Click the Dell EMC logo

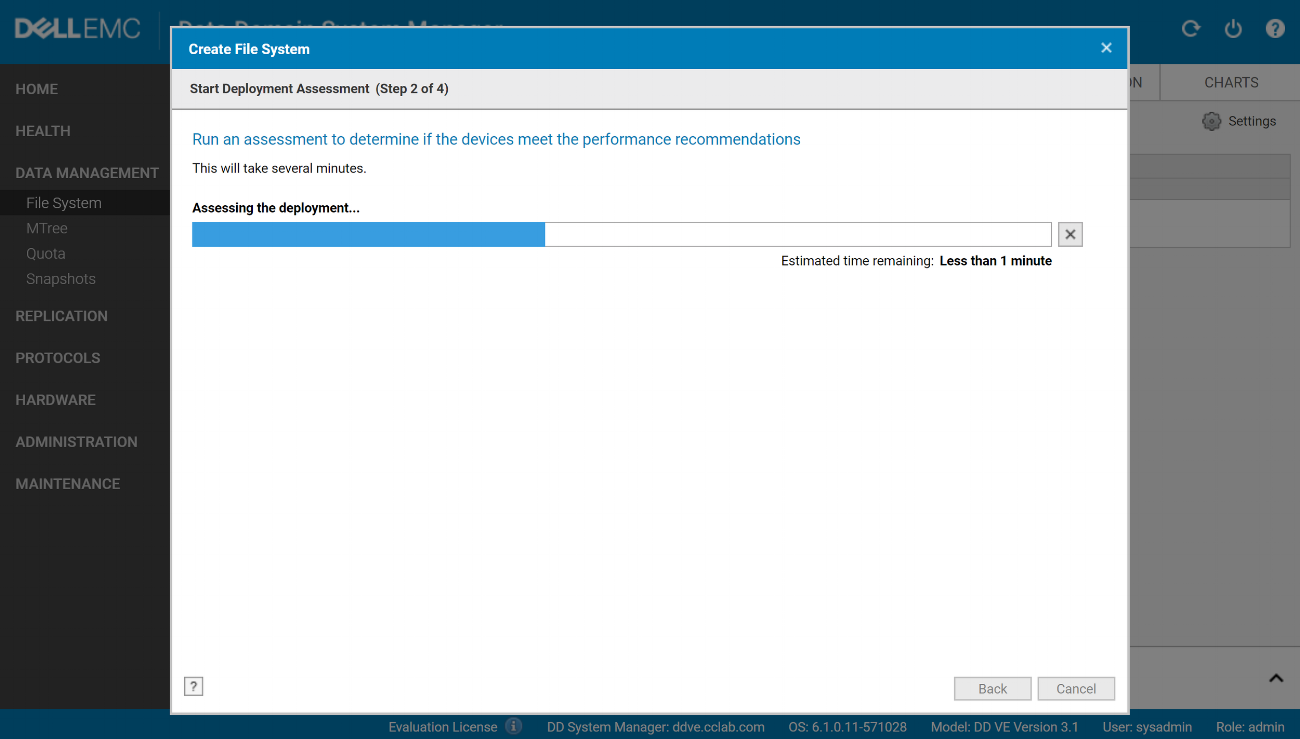pos(78,29)
